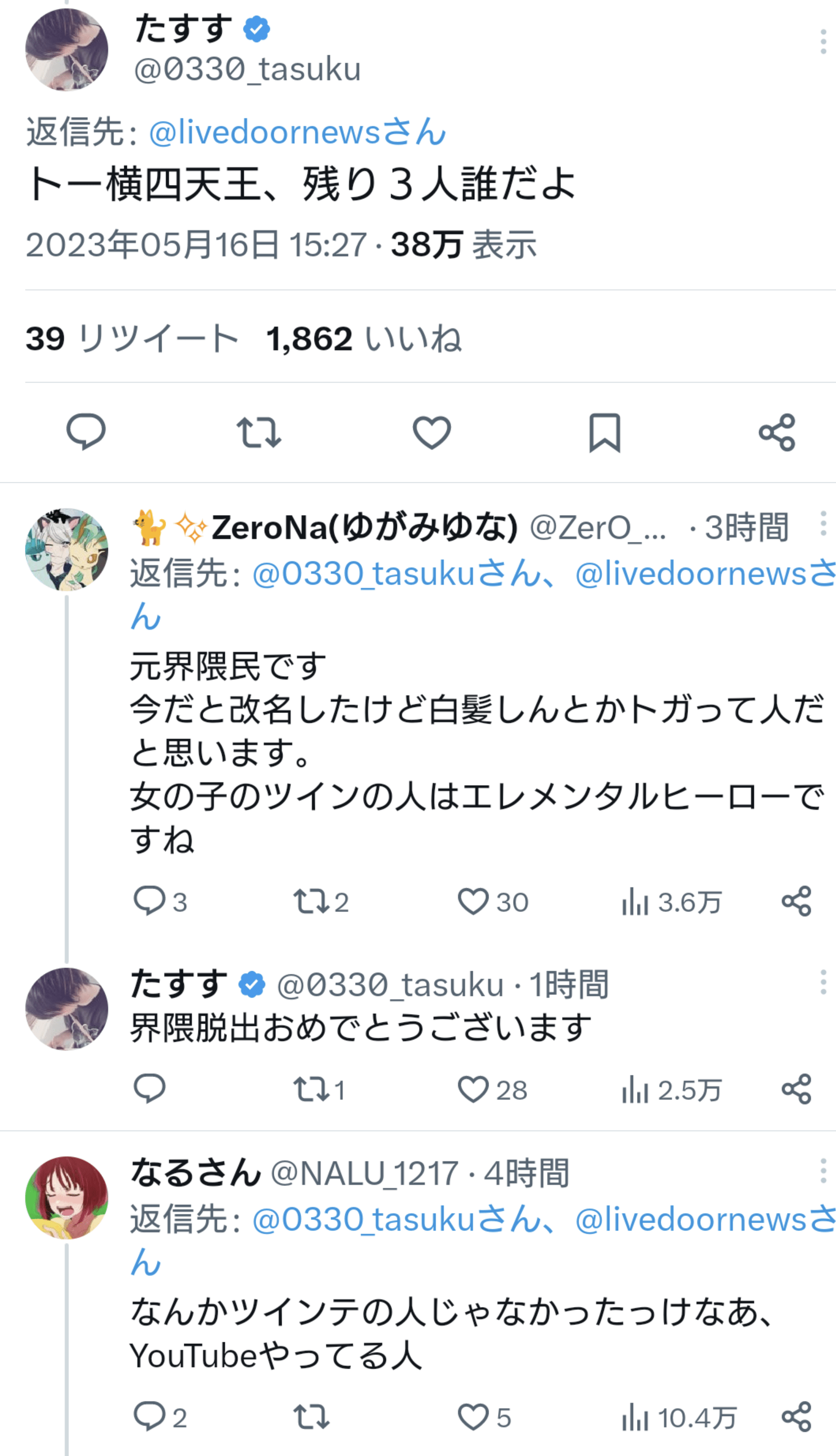The height and width of the screenshot is (1456, 836).
Task: Retweet ZeroNa's reply
Action: pos(311,901)
